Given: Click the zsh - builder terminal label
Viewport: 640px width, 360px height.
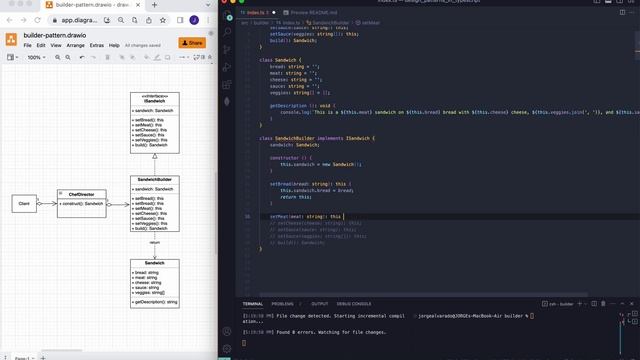Looking at the screenshot, I should click(558, 304).
